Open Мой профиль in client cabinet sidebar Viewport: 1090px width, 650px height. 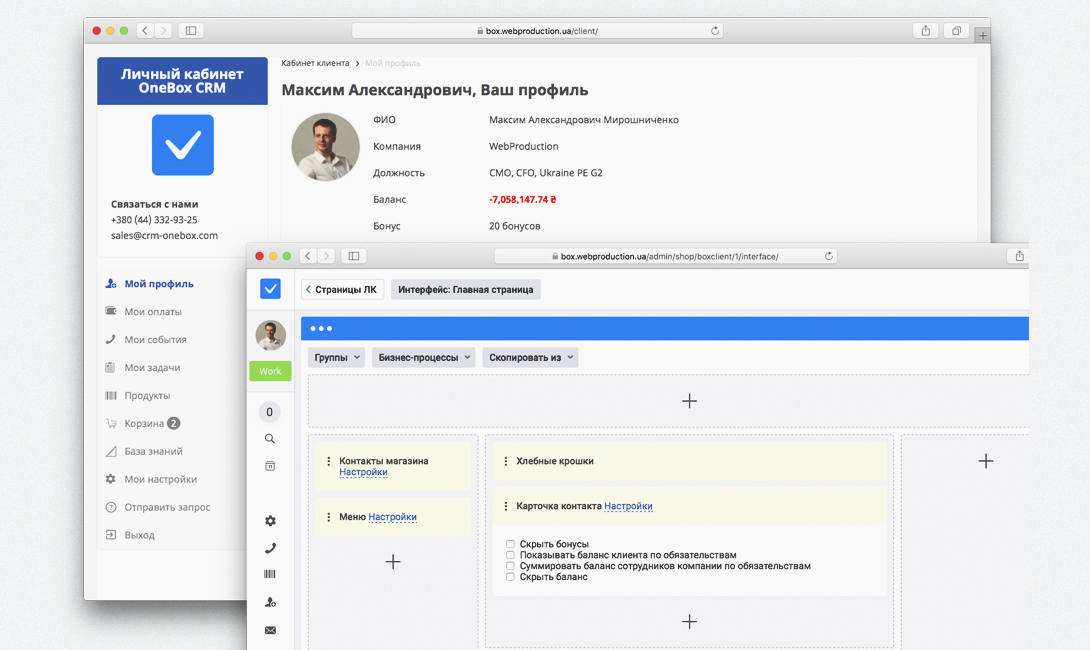pyautogui.click(x=158, y=284)
